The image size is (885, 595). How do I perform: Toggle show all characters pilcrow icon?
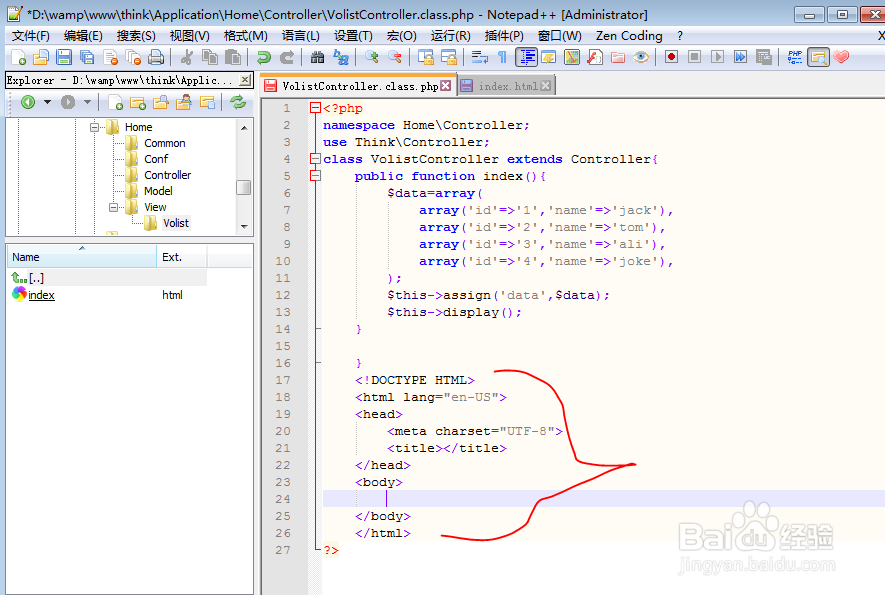tap(502, 57)
